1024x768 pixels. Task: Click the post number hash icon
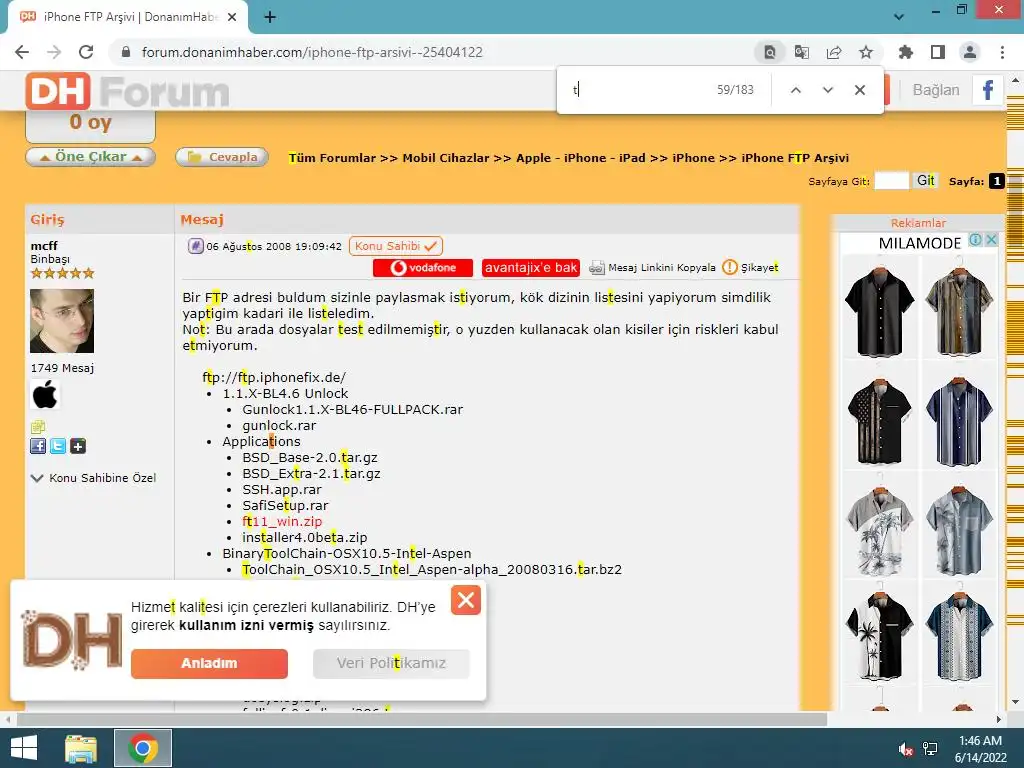click(195, 246)
